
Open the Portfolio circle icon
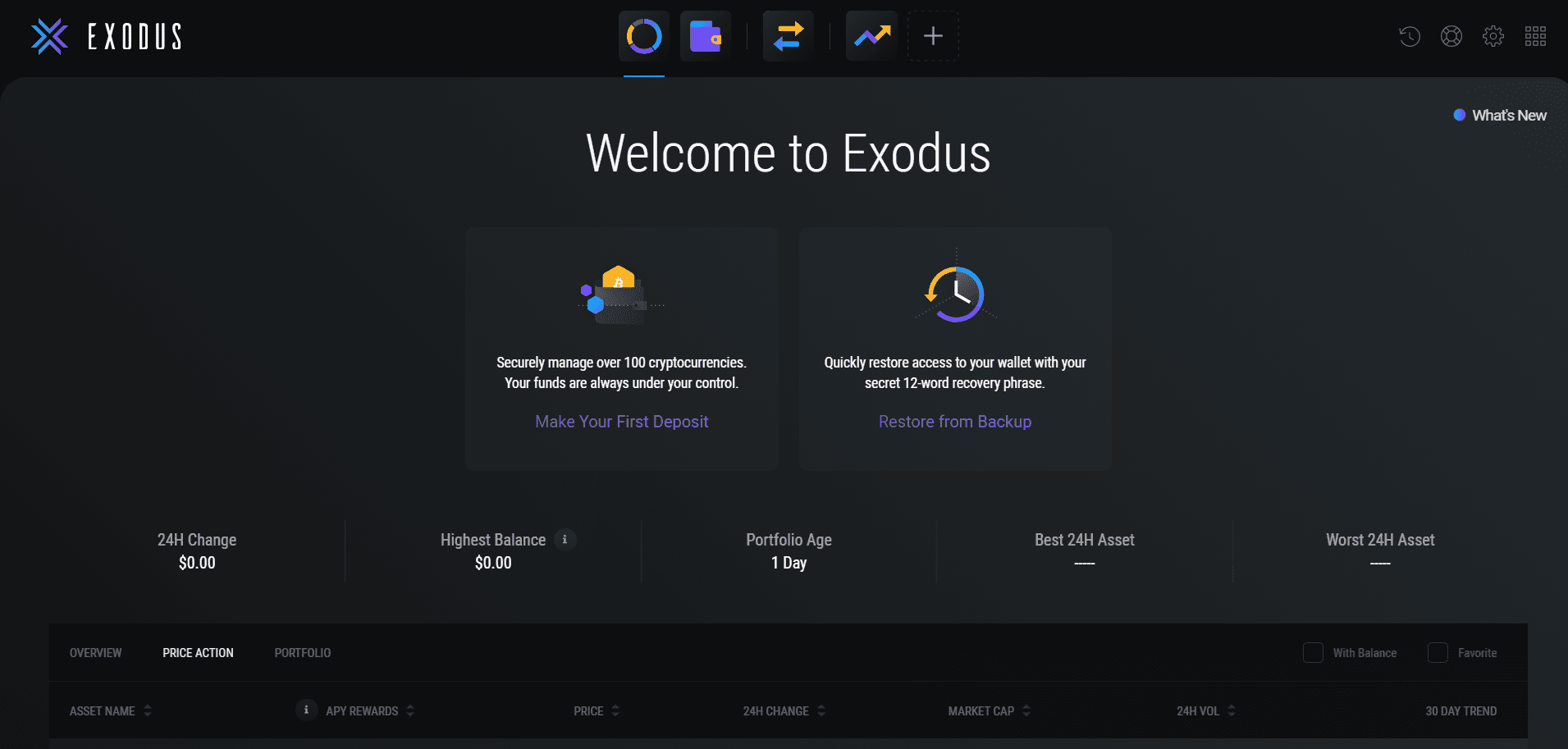tap(644, 36)
